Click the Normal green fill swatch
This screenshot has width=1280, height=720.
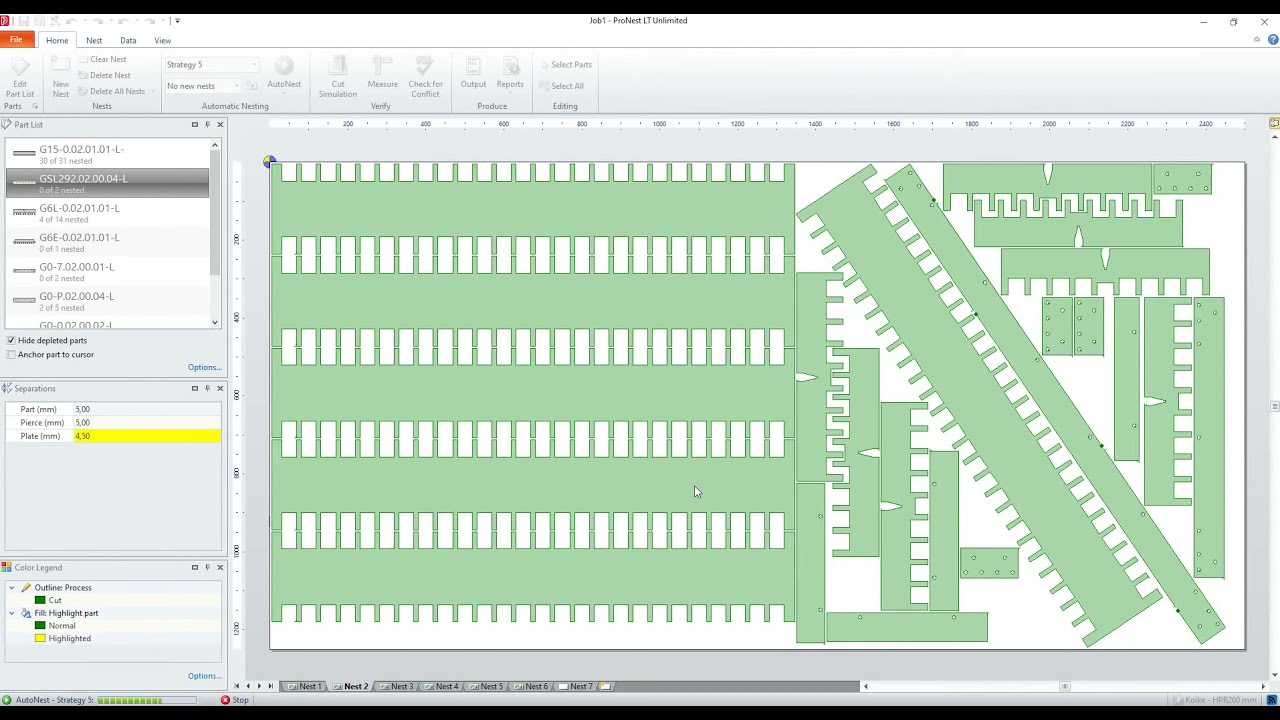40,626
